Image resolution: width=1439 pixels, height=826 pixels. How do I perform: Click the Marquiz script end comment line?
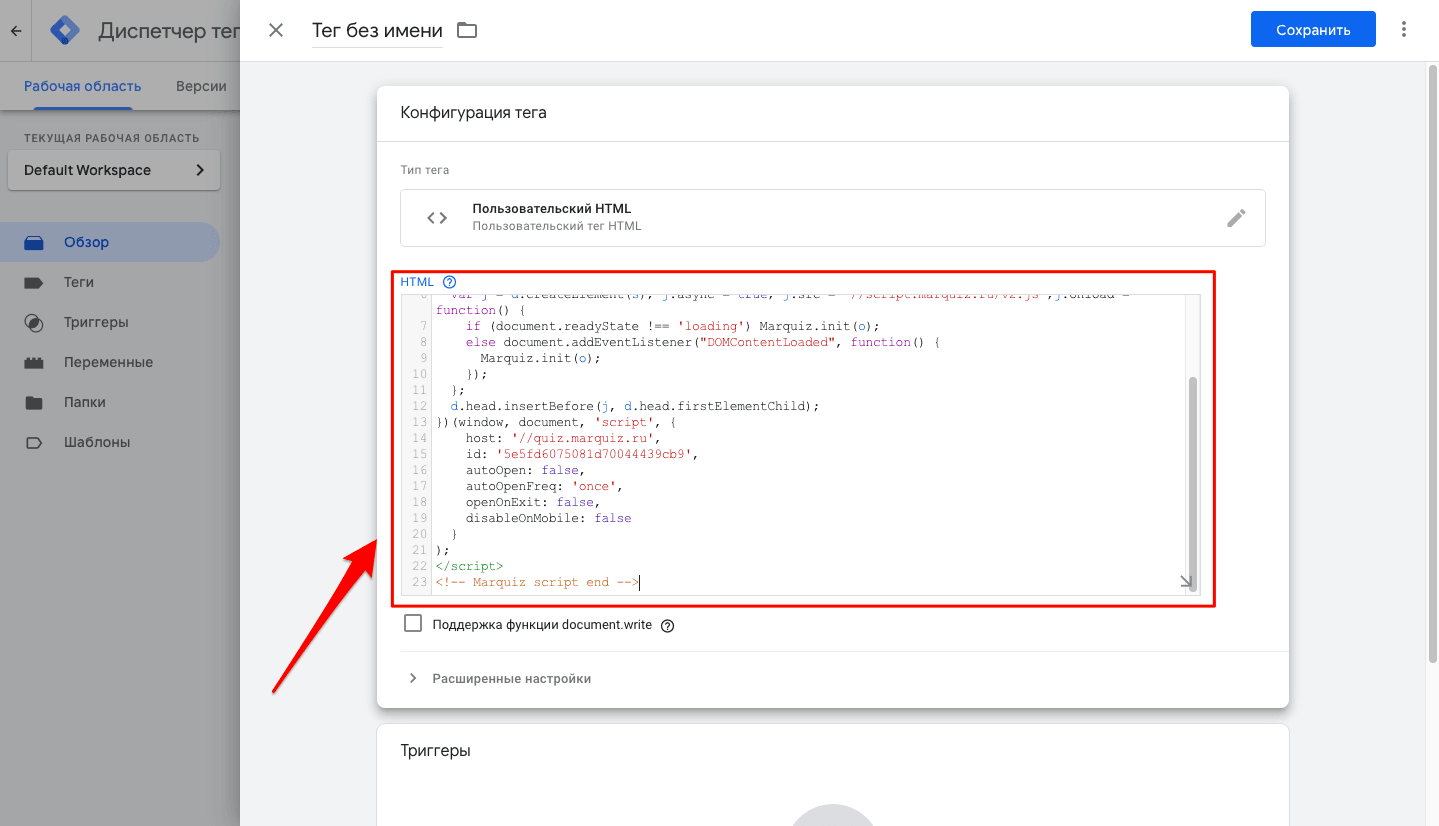[x=537, y=582]
